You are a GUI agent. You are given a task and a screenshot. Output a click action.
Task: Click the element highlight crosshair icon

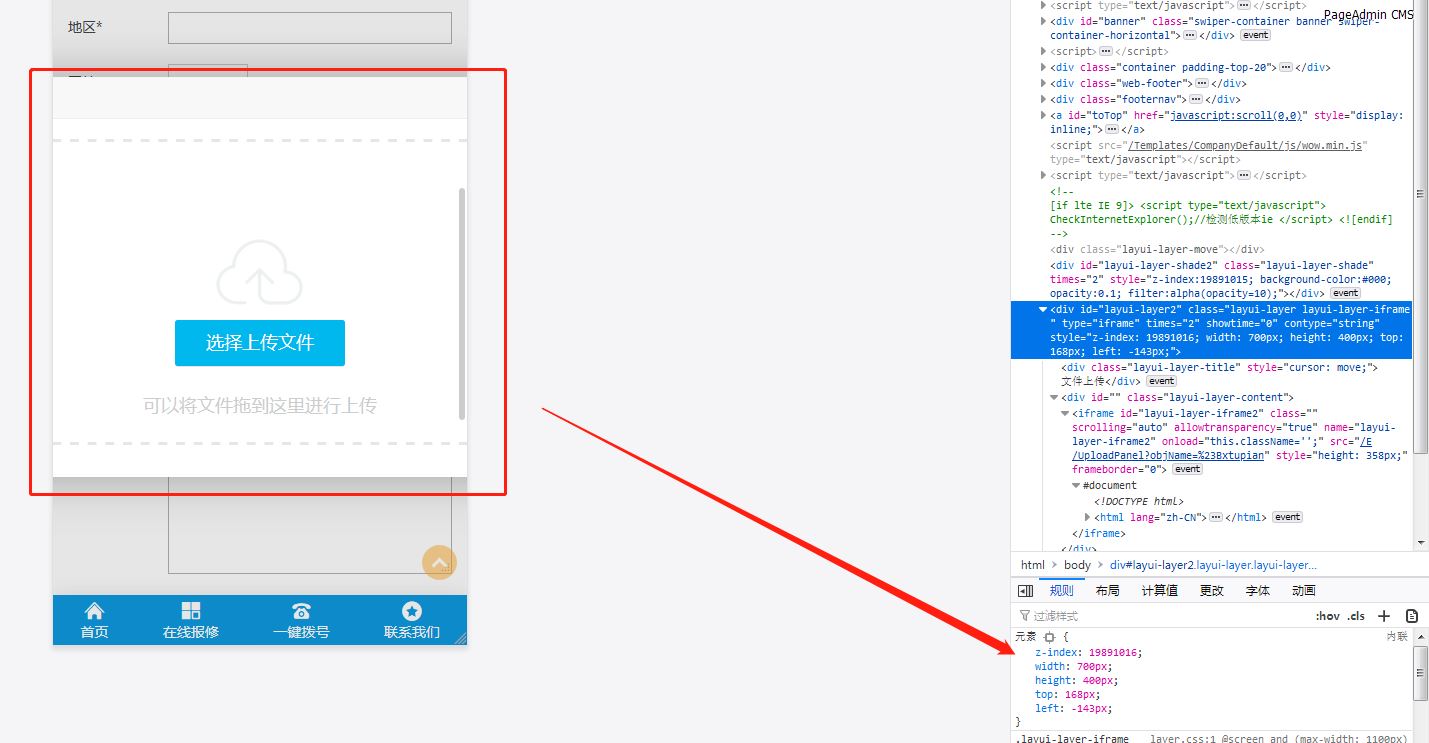tap(1049, 637)
